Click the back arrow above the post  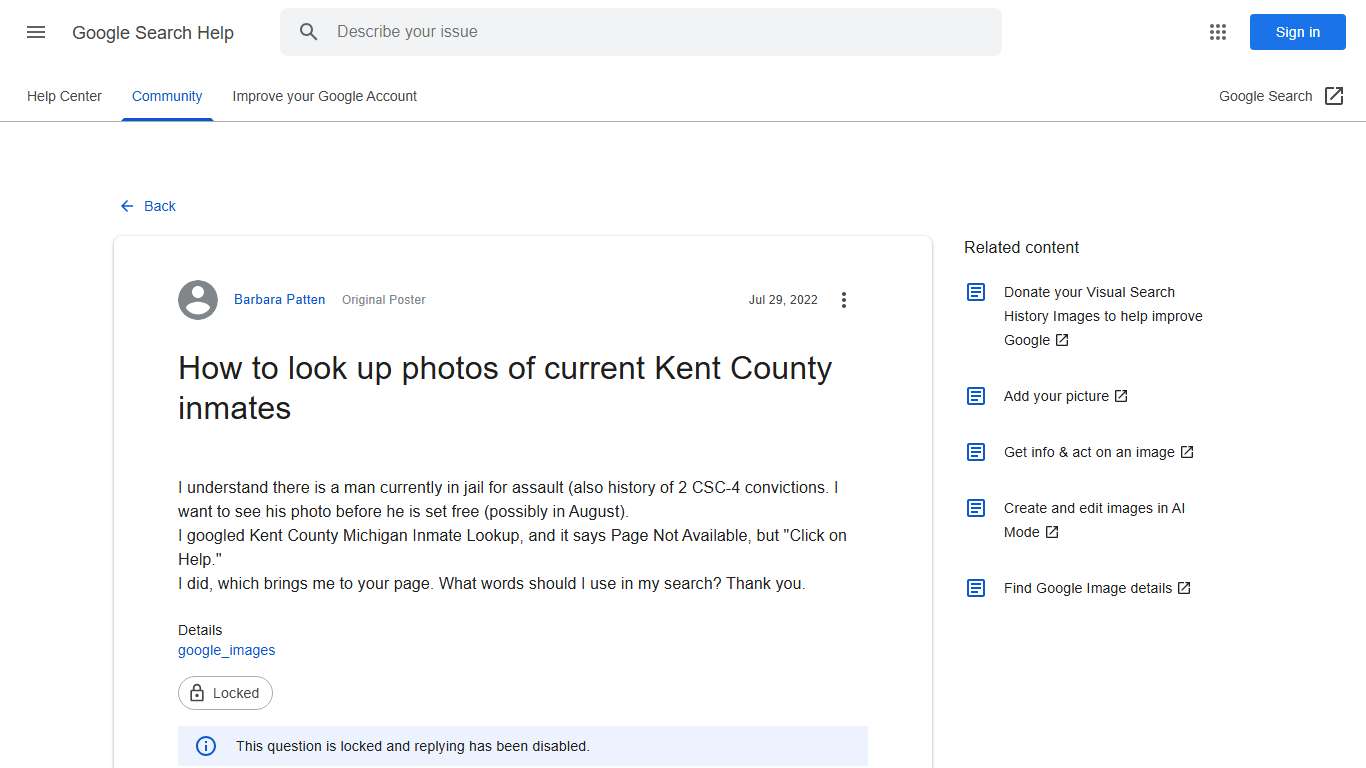point(126,206)
